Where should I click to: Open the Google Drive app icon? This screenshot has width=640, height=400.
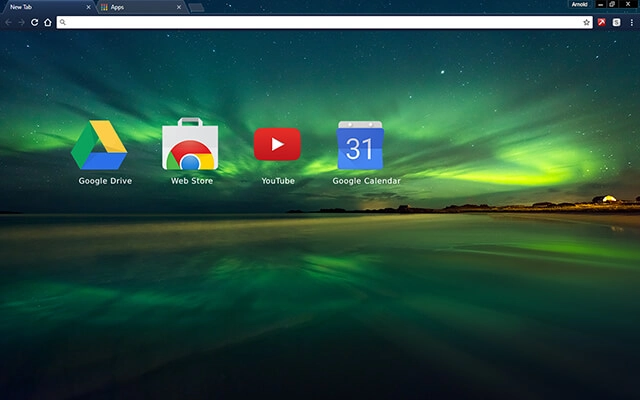pyautogui.click(x=99, y=145)
